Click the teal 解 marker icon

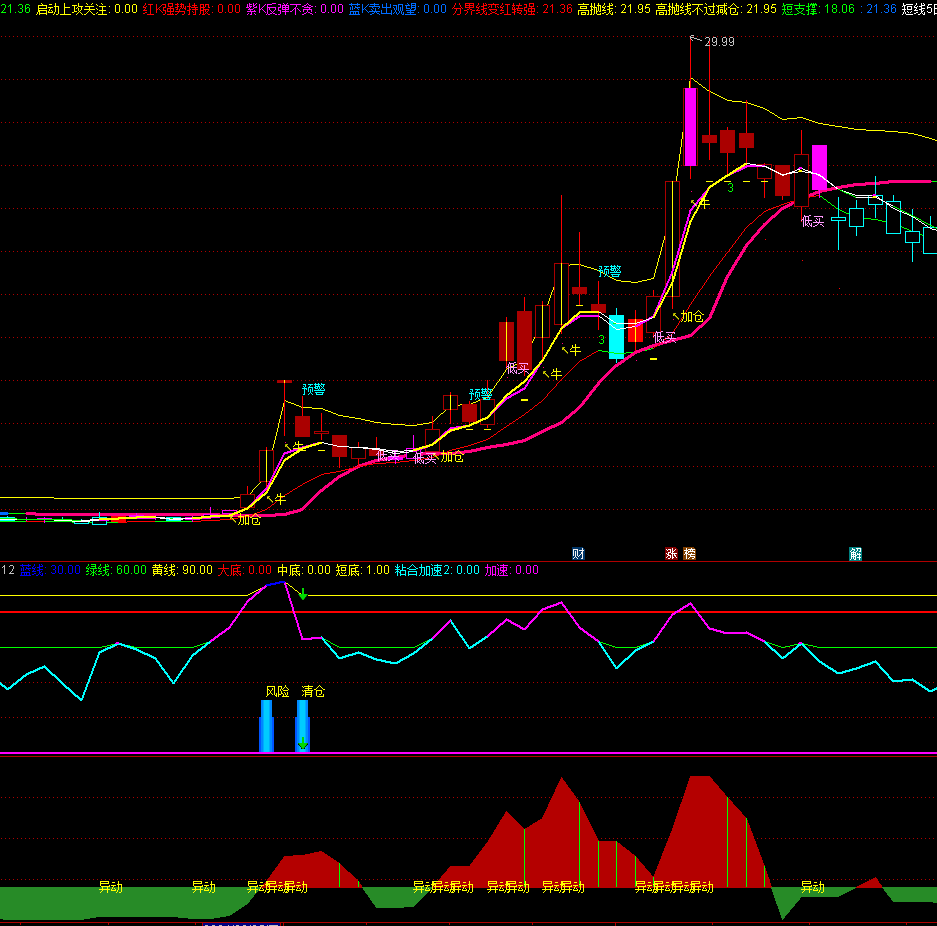pos(856,554)
